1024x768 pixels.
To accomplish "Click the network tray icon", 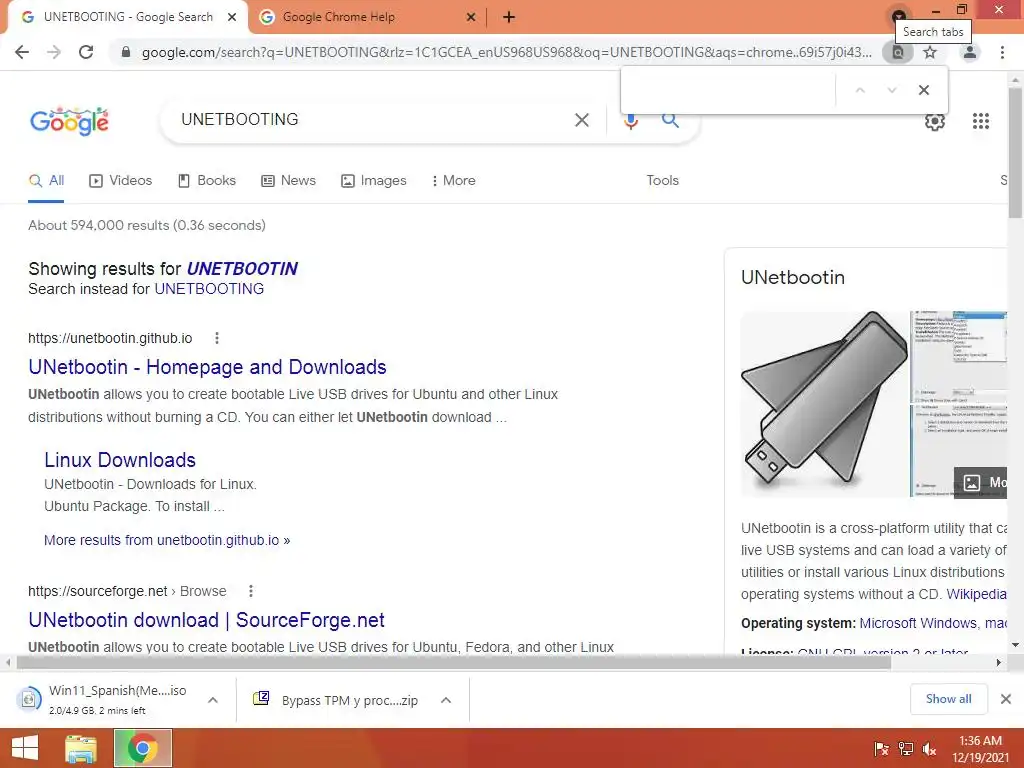I will pyautogui.click(x=906, y=749).
